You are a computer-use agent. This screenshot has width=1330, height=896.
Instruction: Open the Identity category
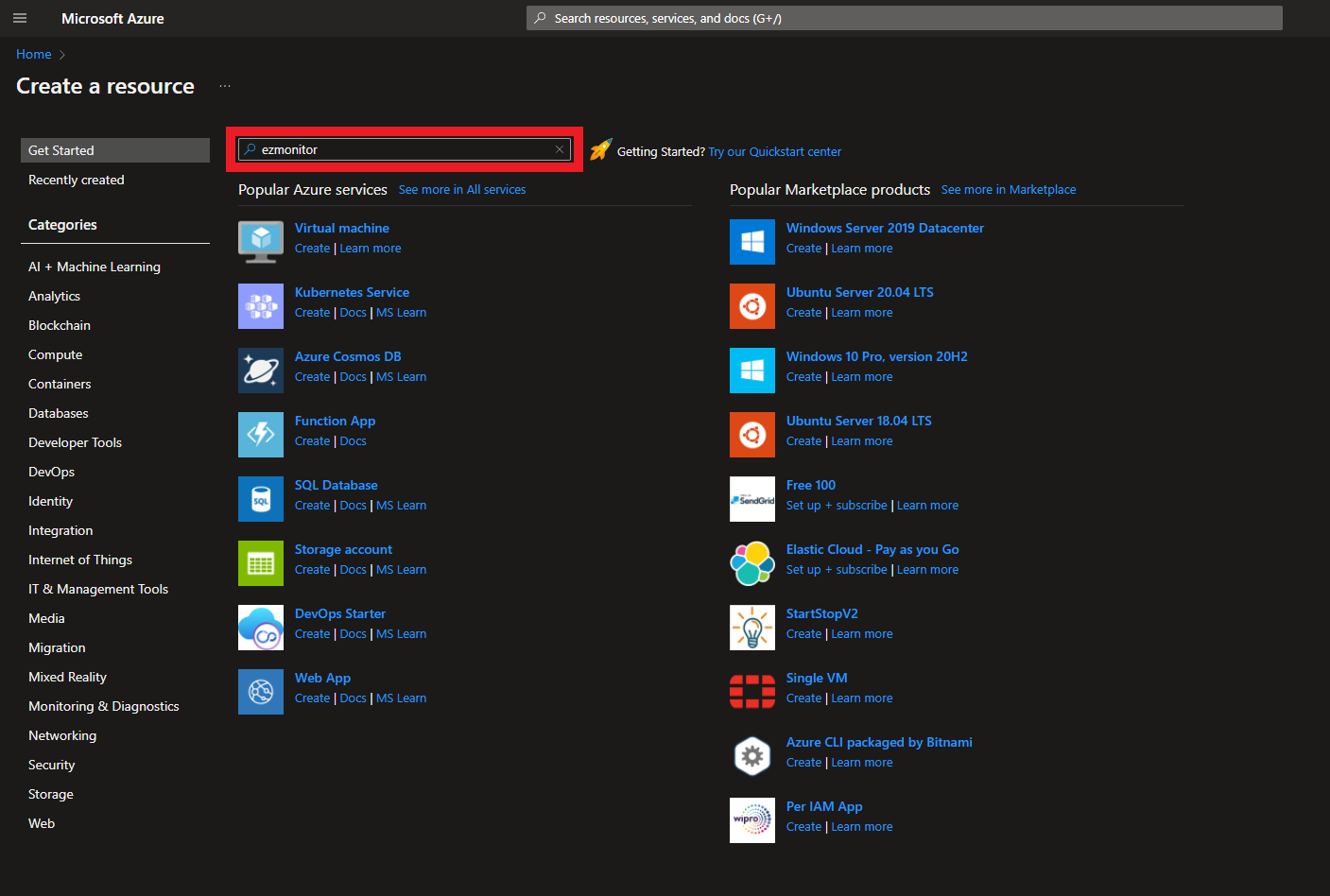pos(50,501)
